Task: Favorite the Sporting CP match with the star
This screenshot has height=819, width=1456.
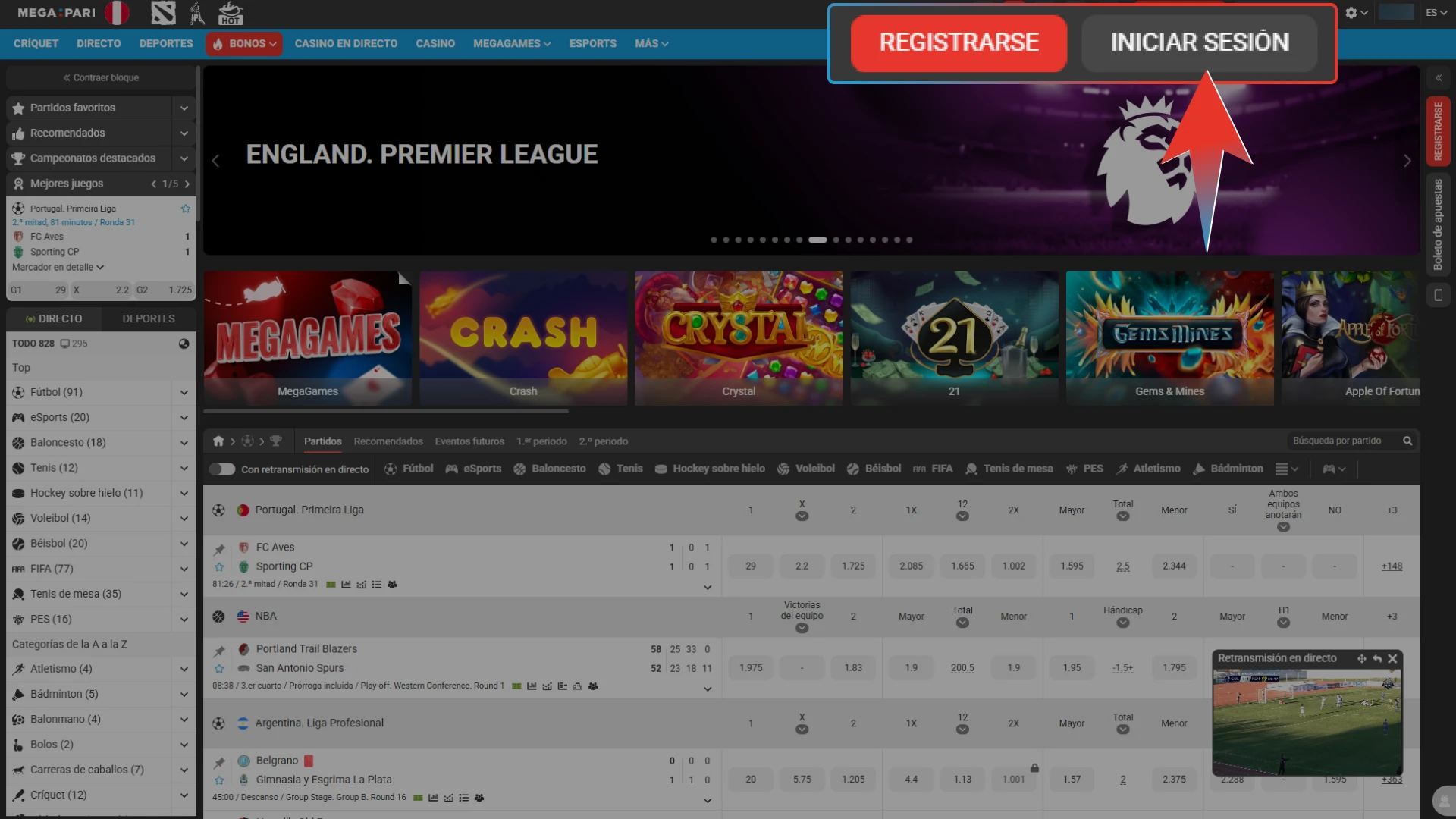Action: click(219, 567)
